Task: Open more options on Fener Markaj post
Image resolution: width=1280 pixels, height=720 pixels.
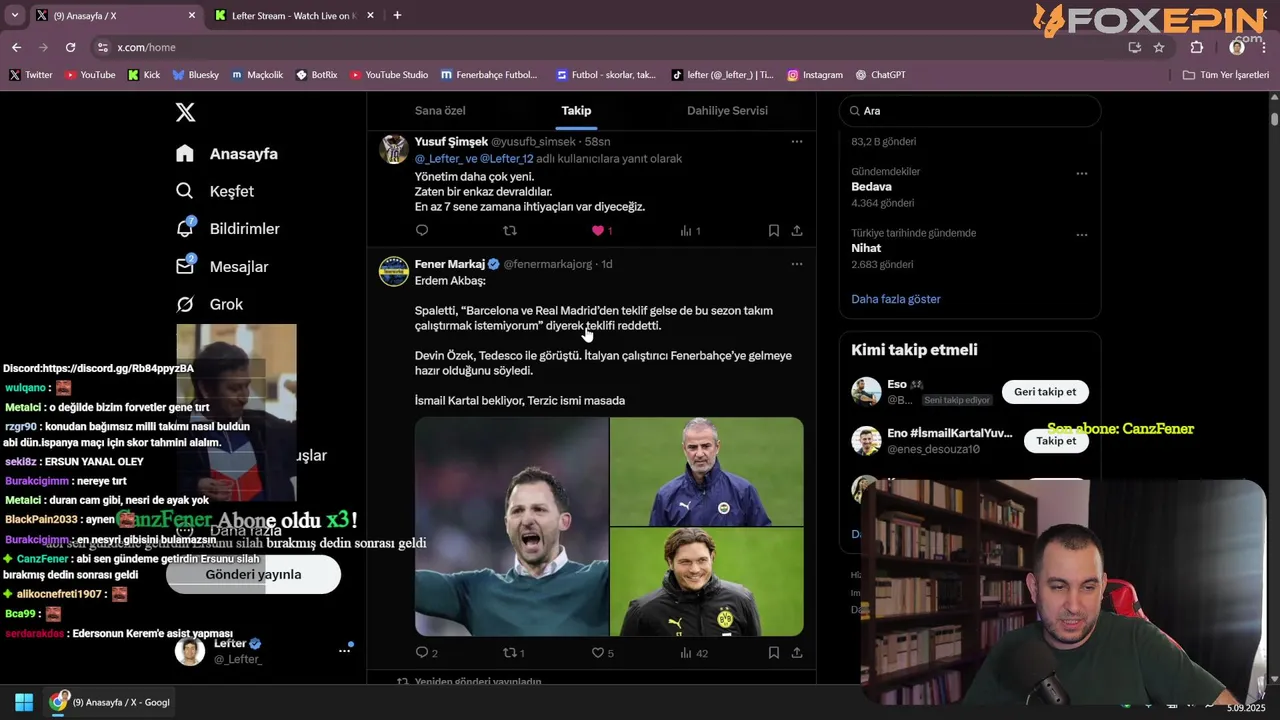Action: 797,264
